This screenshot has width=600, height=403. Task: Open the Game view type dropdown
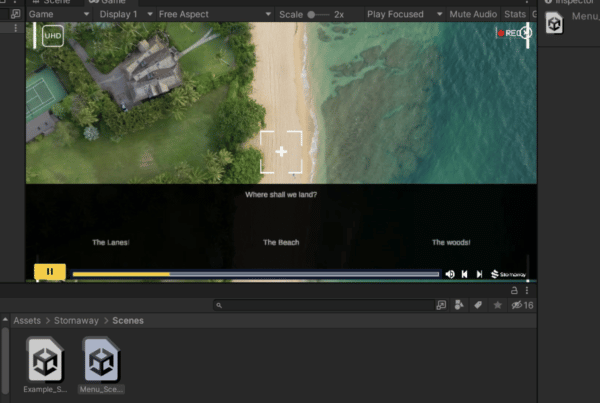59,14
